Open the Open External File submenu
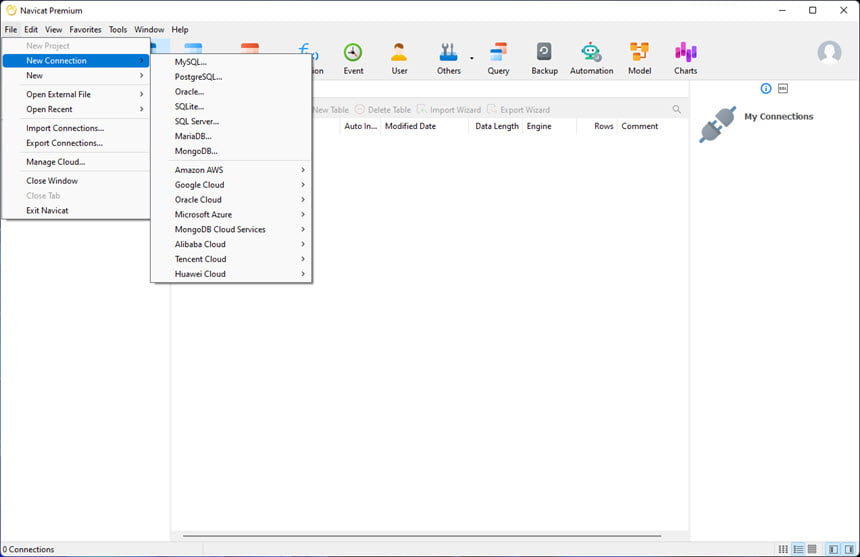This screenshot has width=860, height=557. coord(76,94)
